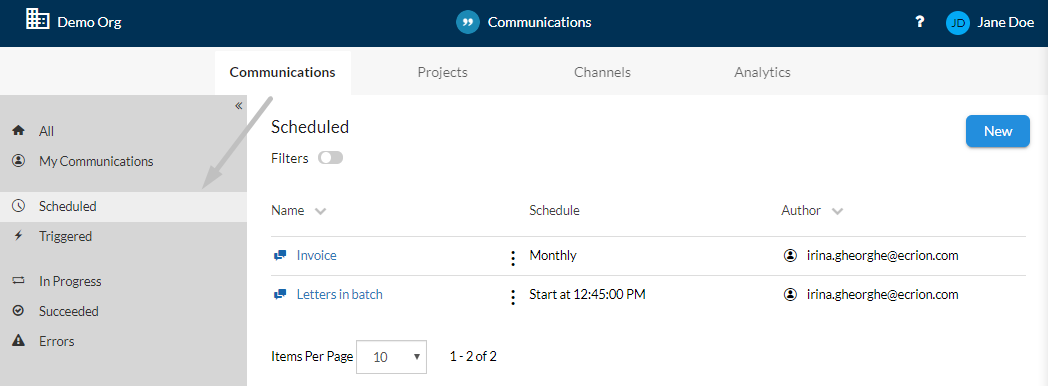Switch to the Communications tab
The image size is (1048, 386).
[x=283, y=72]
